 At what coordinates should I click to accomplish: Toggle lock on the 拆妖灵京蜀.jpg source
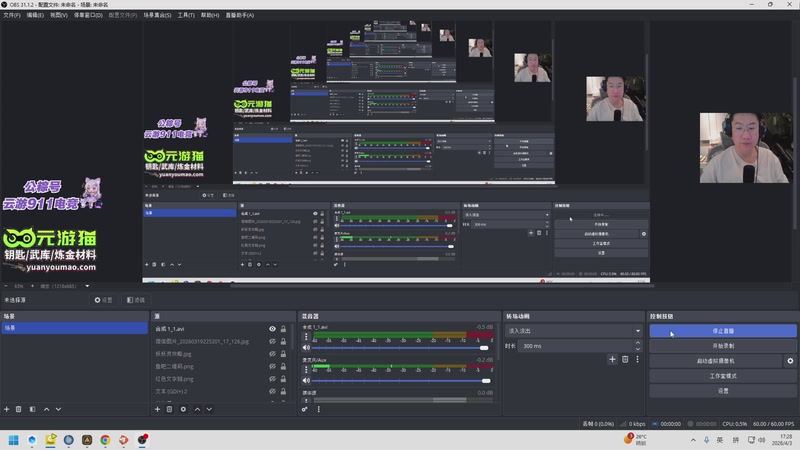283,354
